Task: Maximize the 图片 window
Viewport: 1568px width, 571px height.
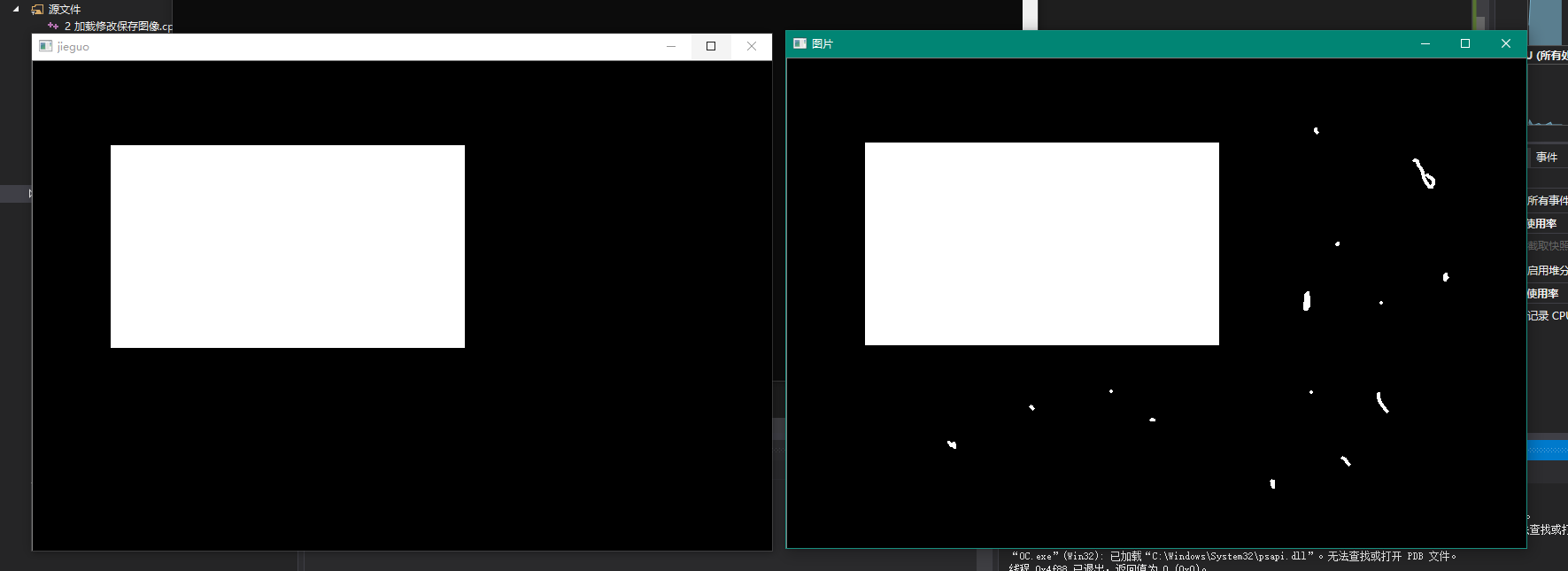Action: (x=1465, y=43)
